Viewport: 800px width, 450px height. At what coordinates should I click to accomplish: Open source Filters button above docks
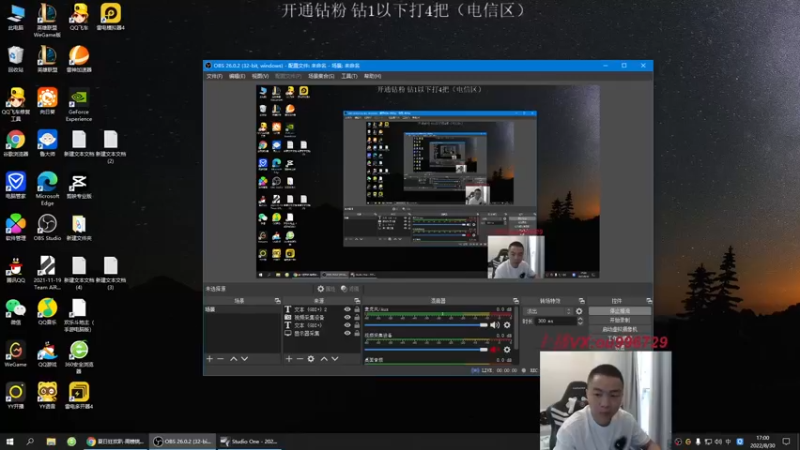(x=350, y=289)
